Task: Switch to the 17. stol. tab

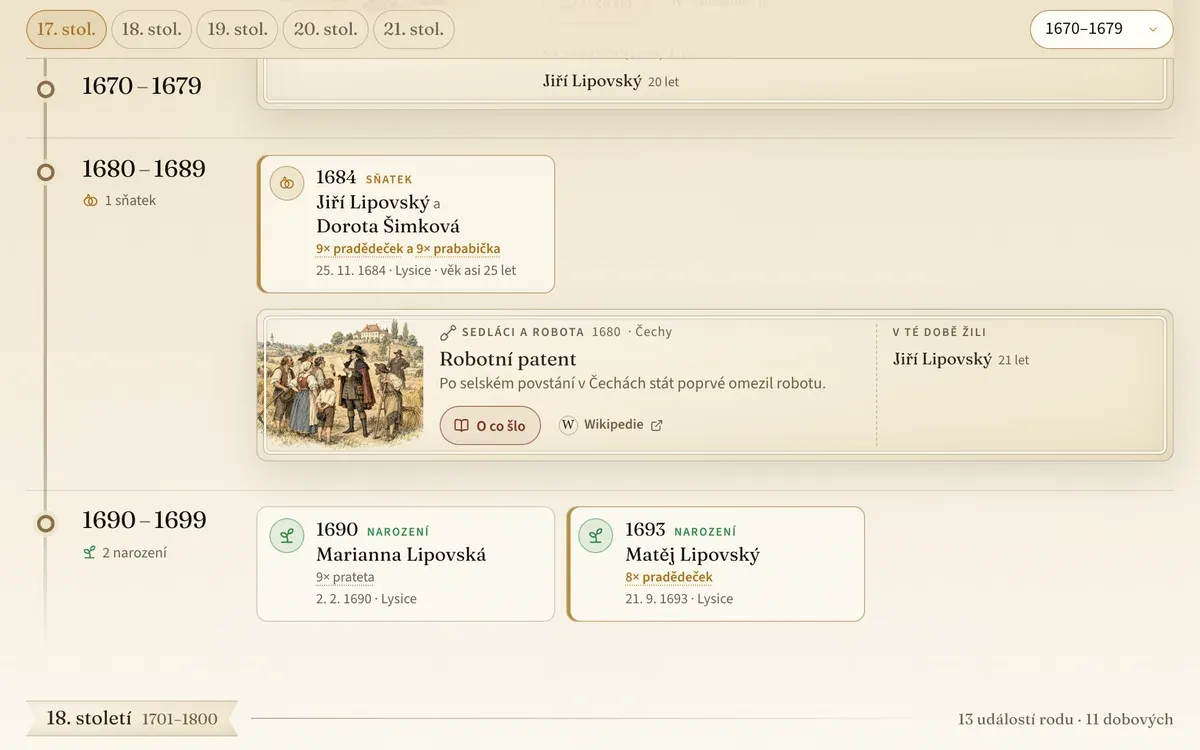Action: click(66, 29)
